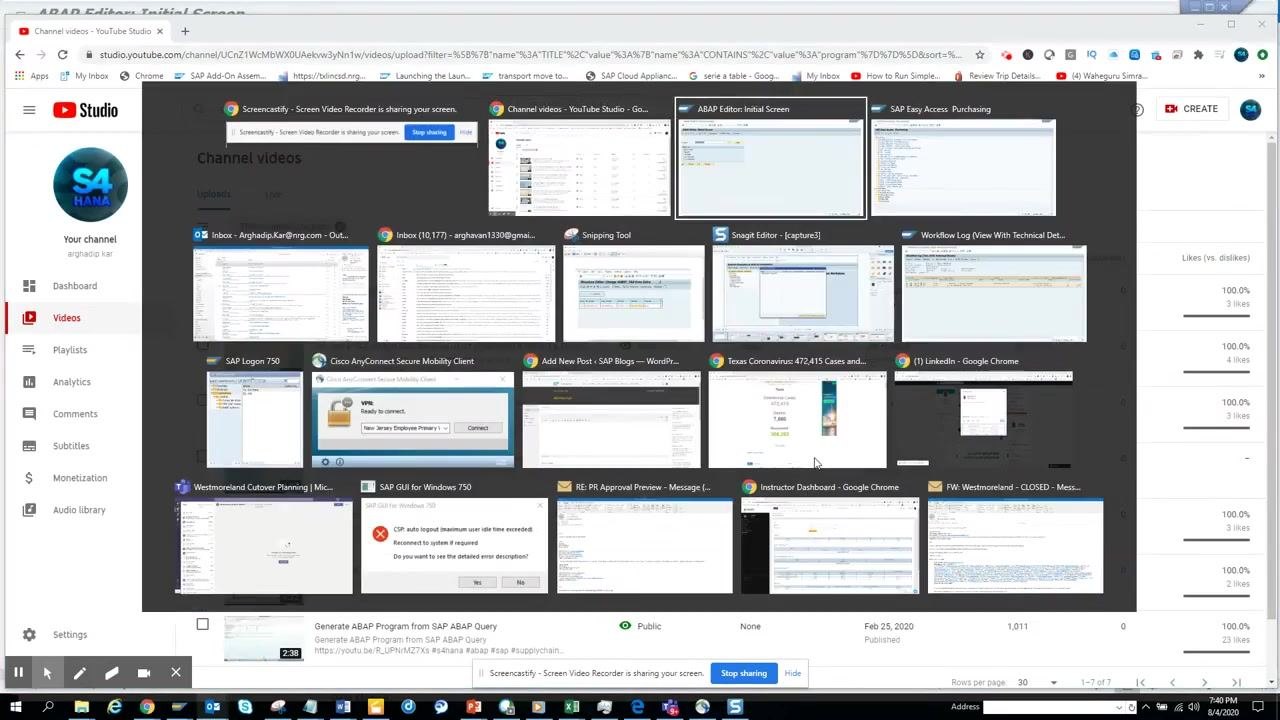Expand the Rows per page dropdown
1280x720 pixels.
[1053, 682]
